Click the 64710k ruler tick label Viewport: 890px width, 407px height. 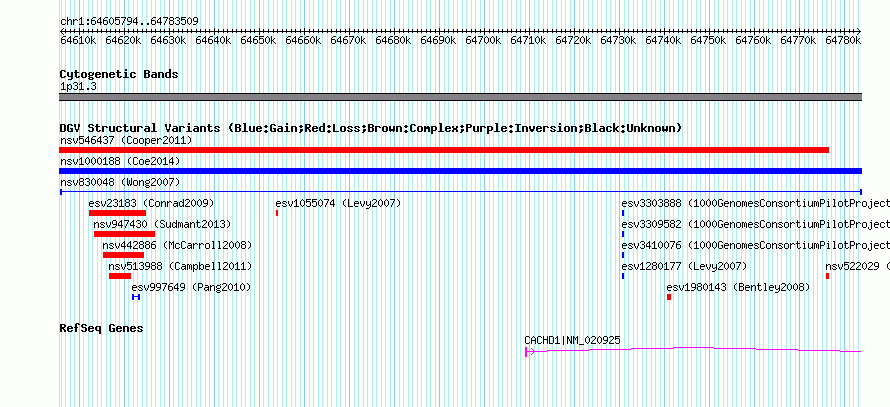[528, 40]
